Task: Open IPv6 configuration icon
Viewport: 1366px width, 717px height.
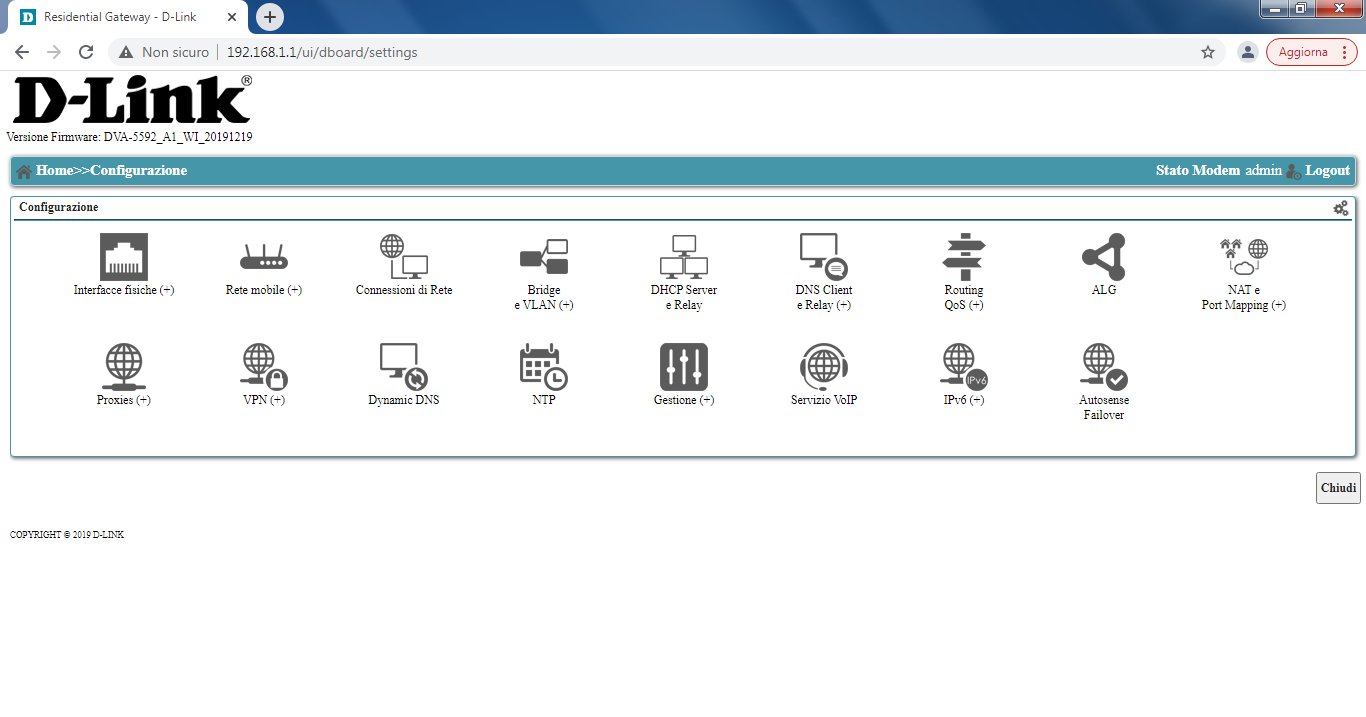Action: click(x=964, y=367)
